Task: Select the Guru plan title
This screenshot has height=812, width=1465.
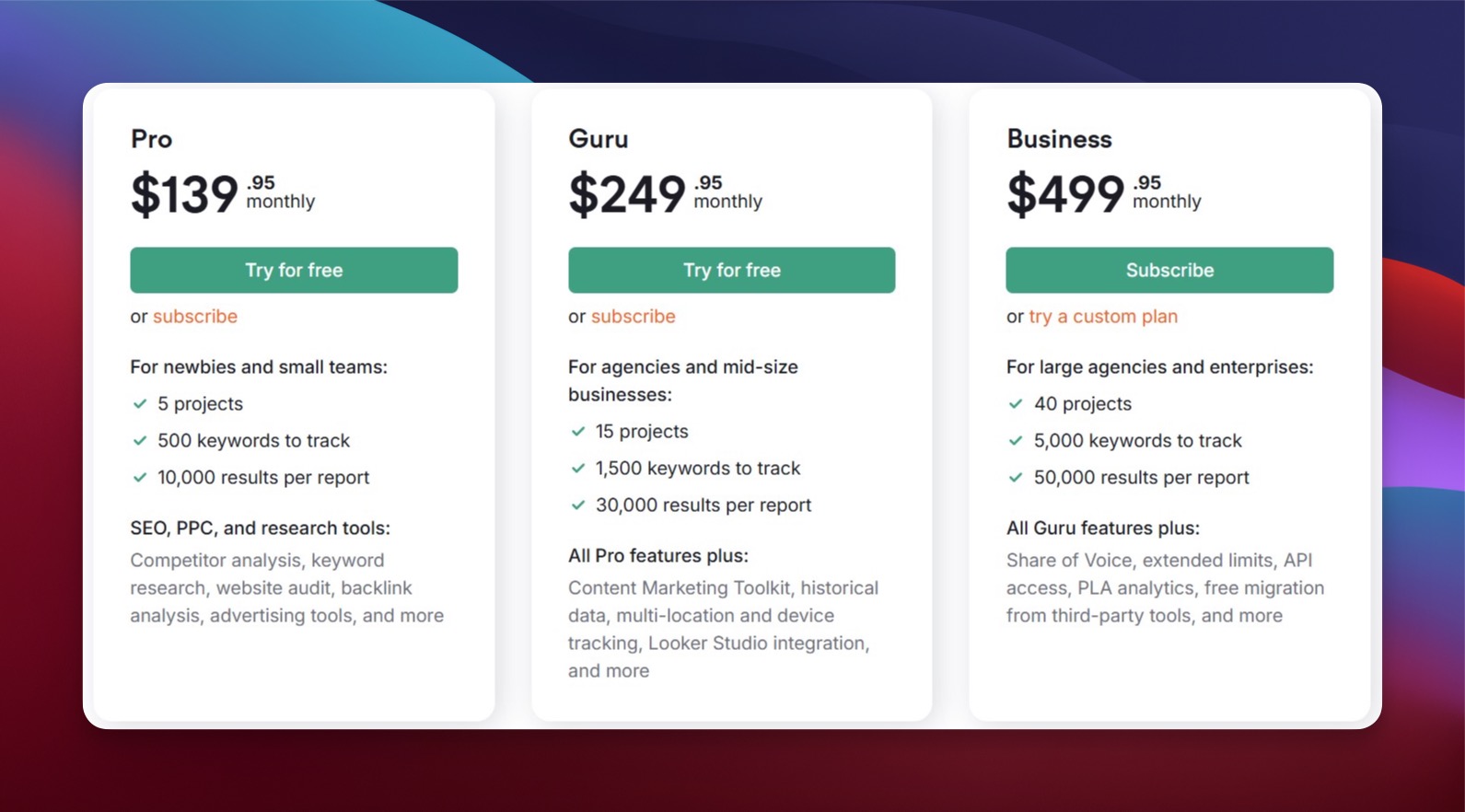Action: pyautogui.click(x=598, y=139)
